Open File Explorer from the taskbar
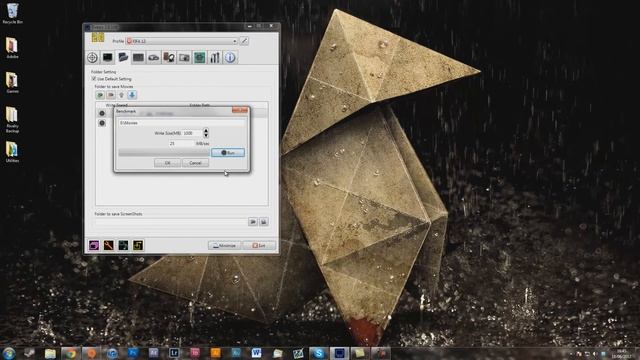The height and width of the screenshot is (360, 640). pyautogui.click(x=50, y=353)
